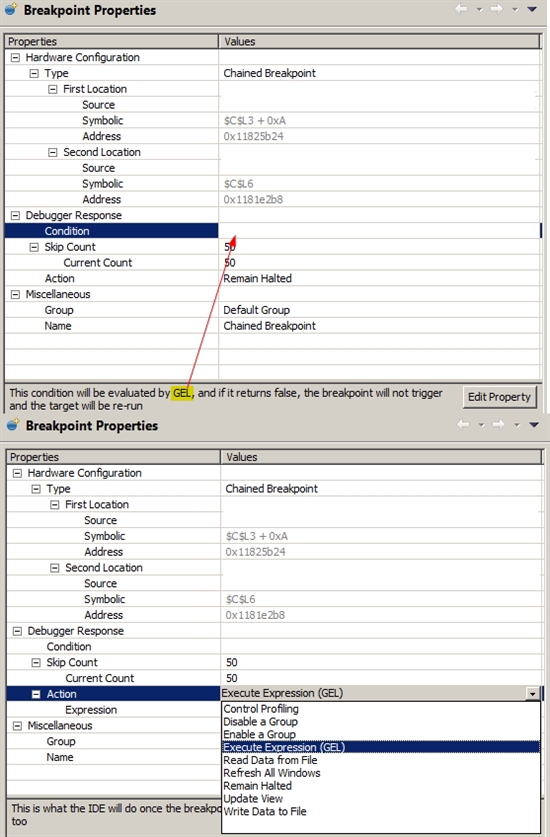Choose highlighted Execute Expression (GEL) list entry
550x837 pixels.
tap(381, 748)
